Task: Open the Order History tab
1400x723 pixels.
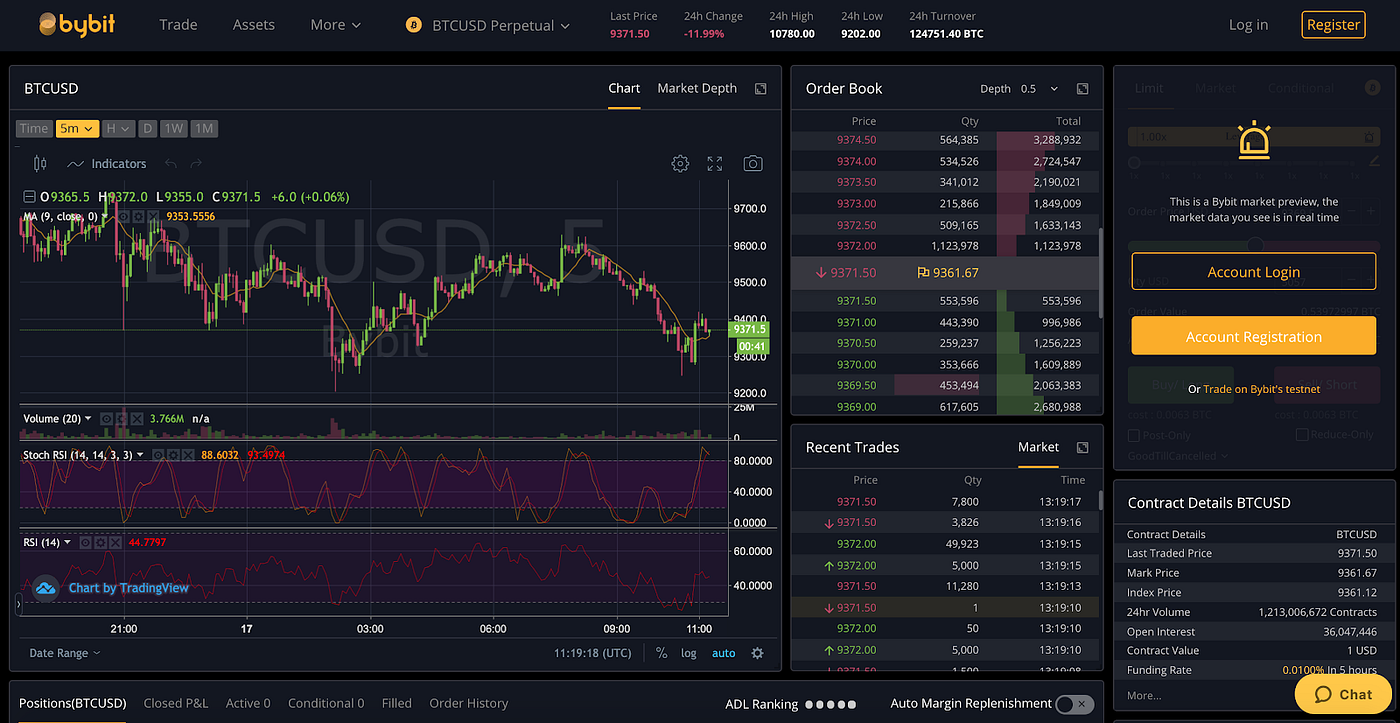Action: pyautogui.click(x=468, y=703)
